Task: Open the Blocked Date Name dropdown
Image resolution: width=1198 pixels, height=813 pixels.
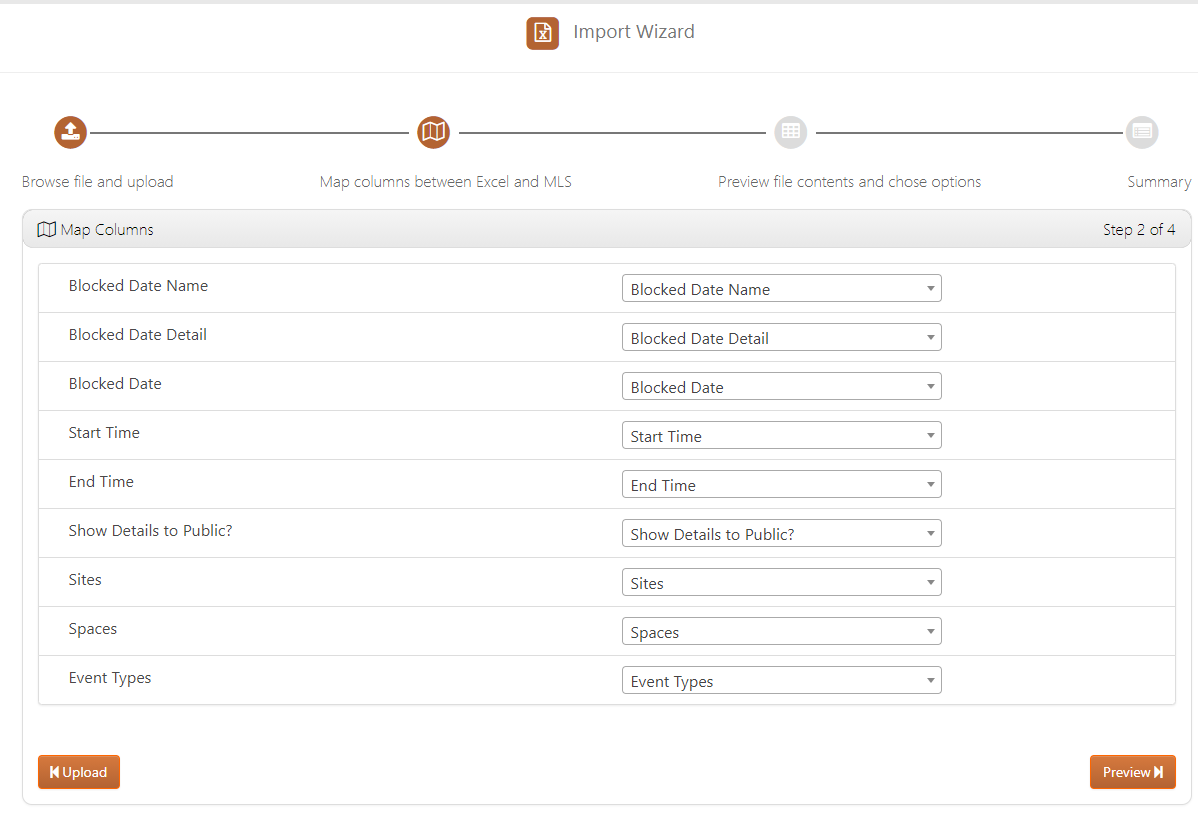Action: [x=781, y=289]
